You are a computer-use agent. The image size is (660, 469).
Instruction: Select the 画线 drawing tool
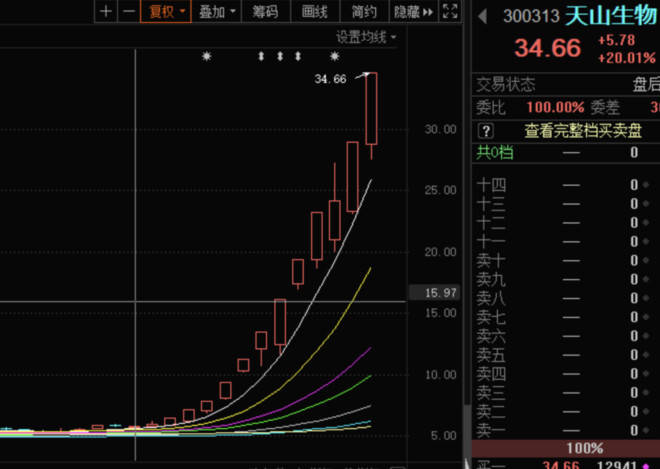point(314,12)
